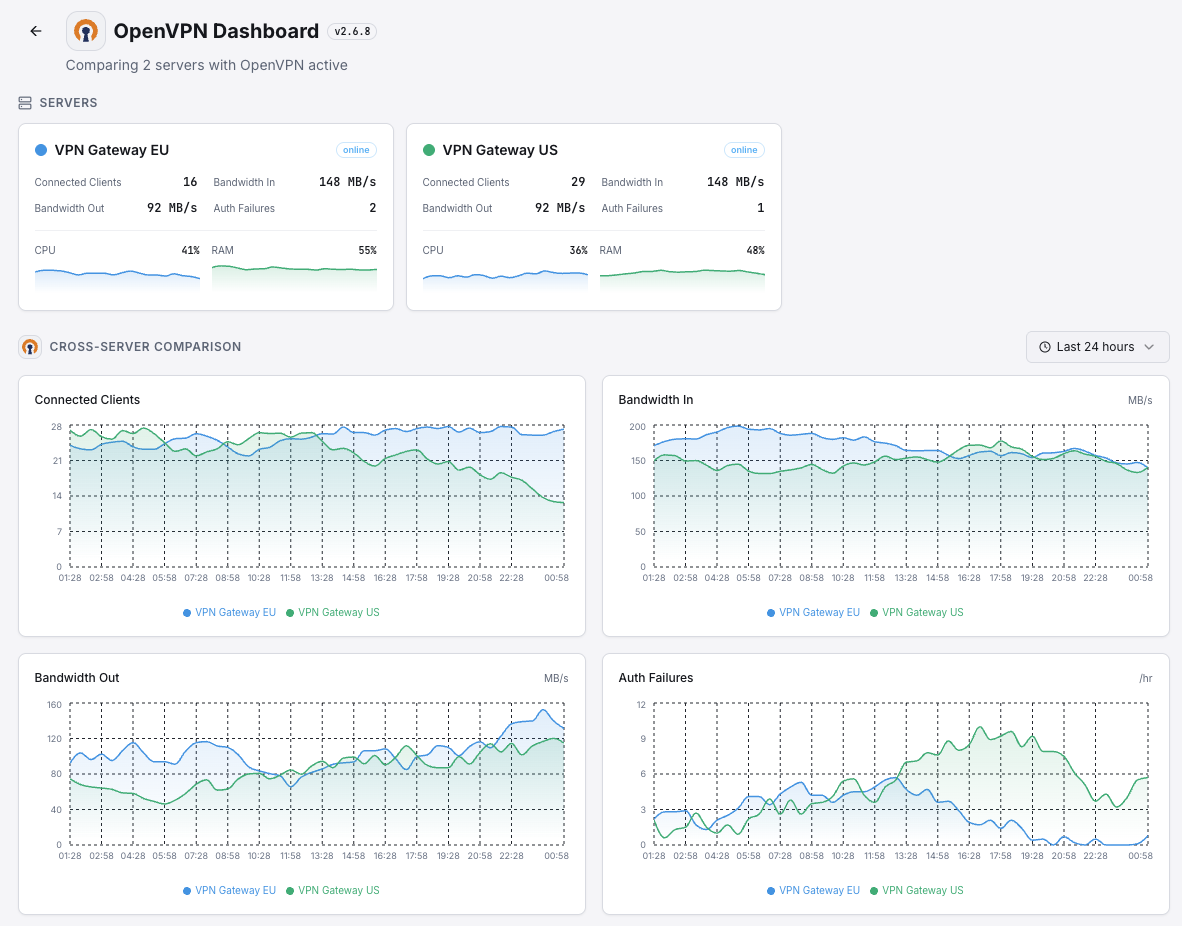The height and width of the screenshot is (926, 1182).
Task: Click the back arrow icon
Action: [36, 31]
